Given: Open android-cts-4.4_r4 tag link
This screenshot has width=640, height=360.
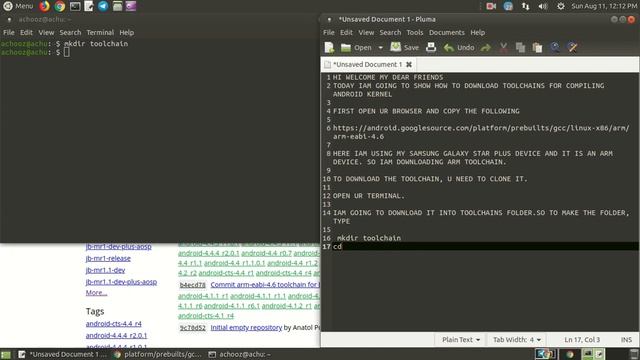Looking at the screenshot, I should [113, 324].
